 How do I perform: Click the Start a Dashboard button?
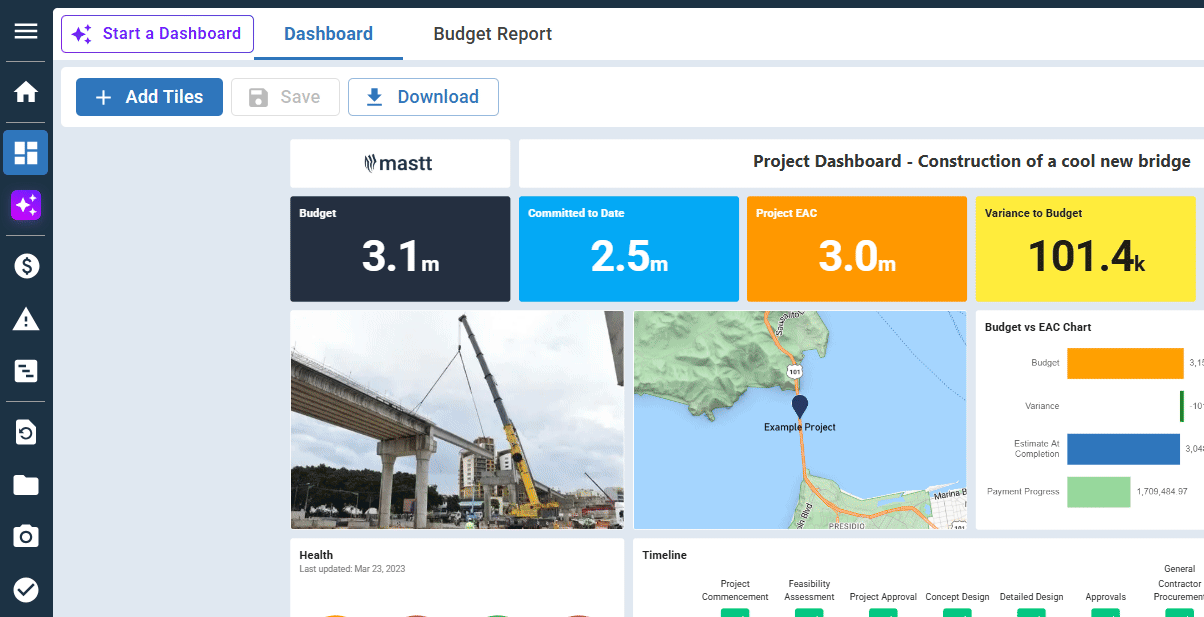pyautogui.click(x=157, y=34)
